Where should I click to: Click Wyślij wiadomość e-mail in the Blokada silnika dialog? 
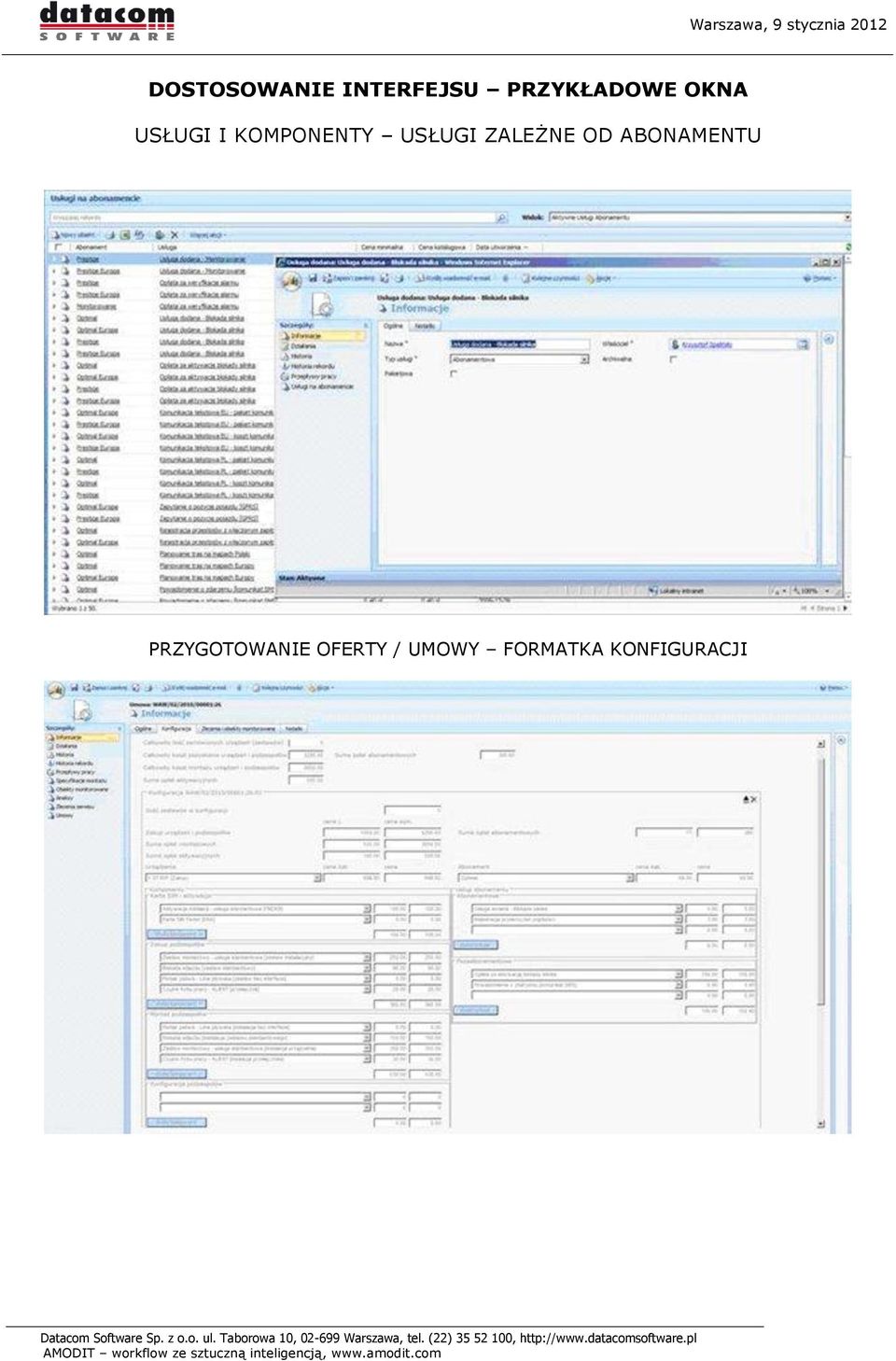click(x=453, y=278)
